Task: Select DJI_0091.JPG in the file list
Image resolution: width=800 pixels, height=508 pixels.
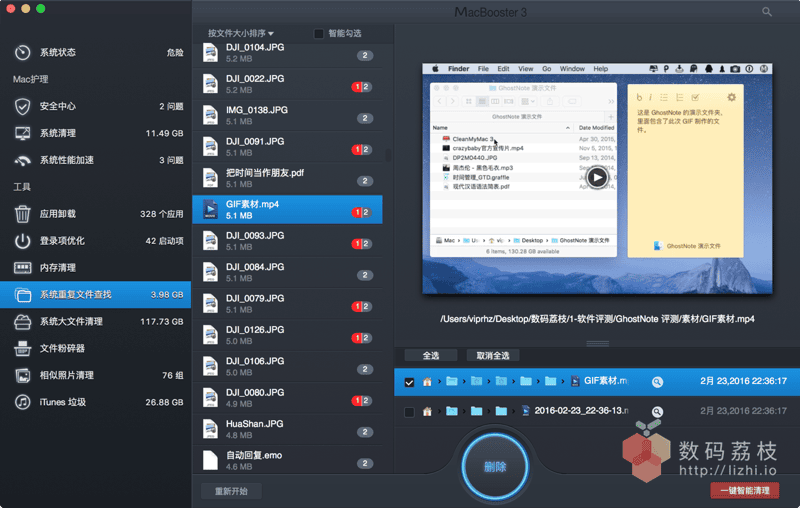Action: [x=287, y=146]
